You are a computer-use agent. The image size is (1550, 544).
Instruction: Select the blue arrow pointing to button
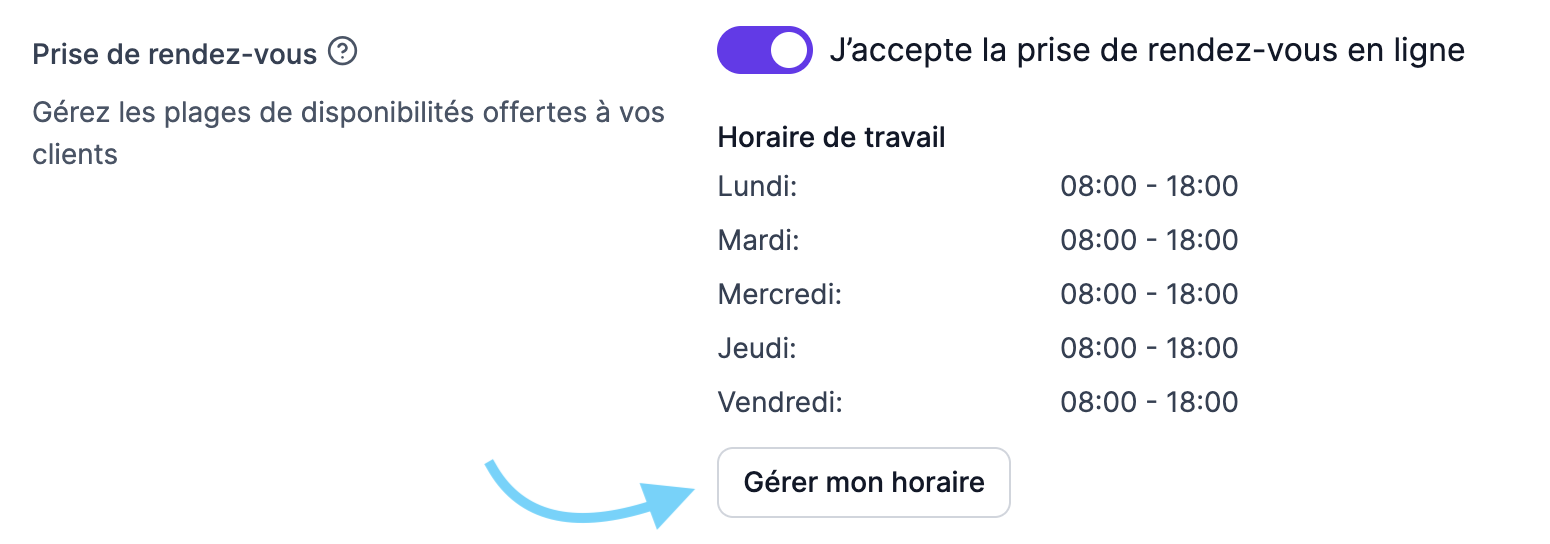click(590, 494)
